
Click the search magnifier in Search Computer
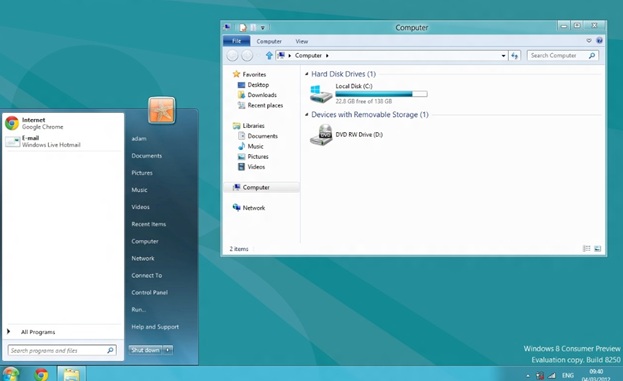(x=592, y=56)
